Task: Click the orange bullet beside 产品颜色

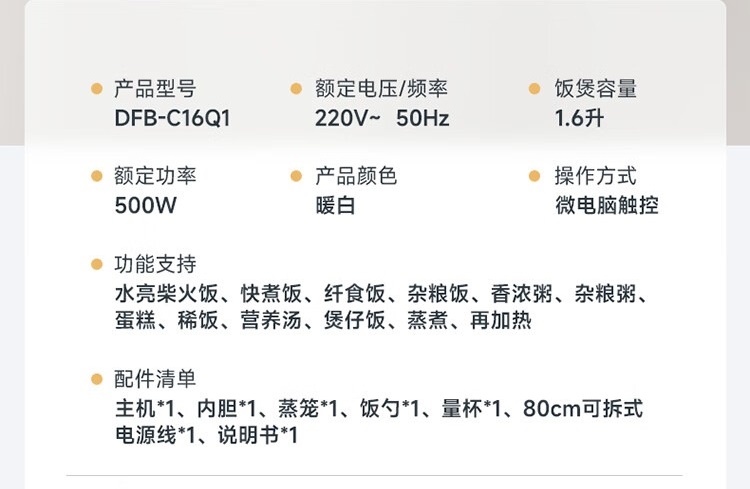Action: pyautogui.click(x=296, y=176)
